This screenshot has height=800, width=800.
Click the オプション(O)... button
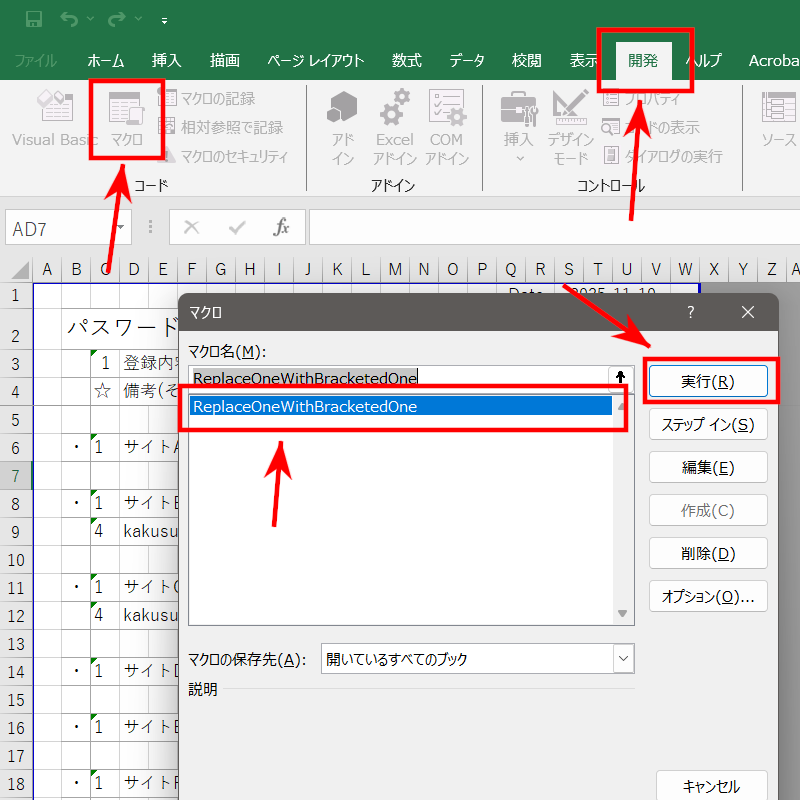pyautogui.click(x=708, y=597)
